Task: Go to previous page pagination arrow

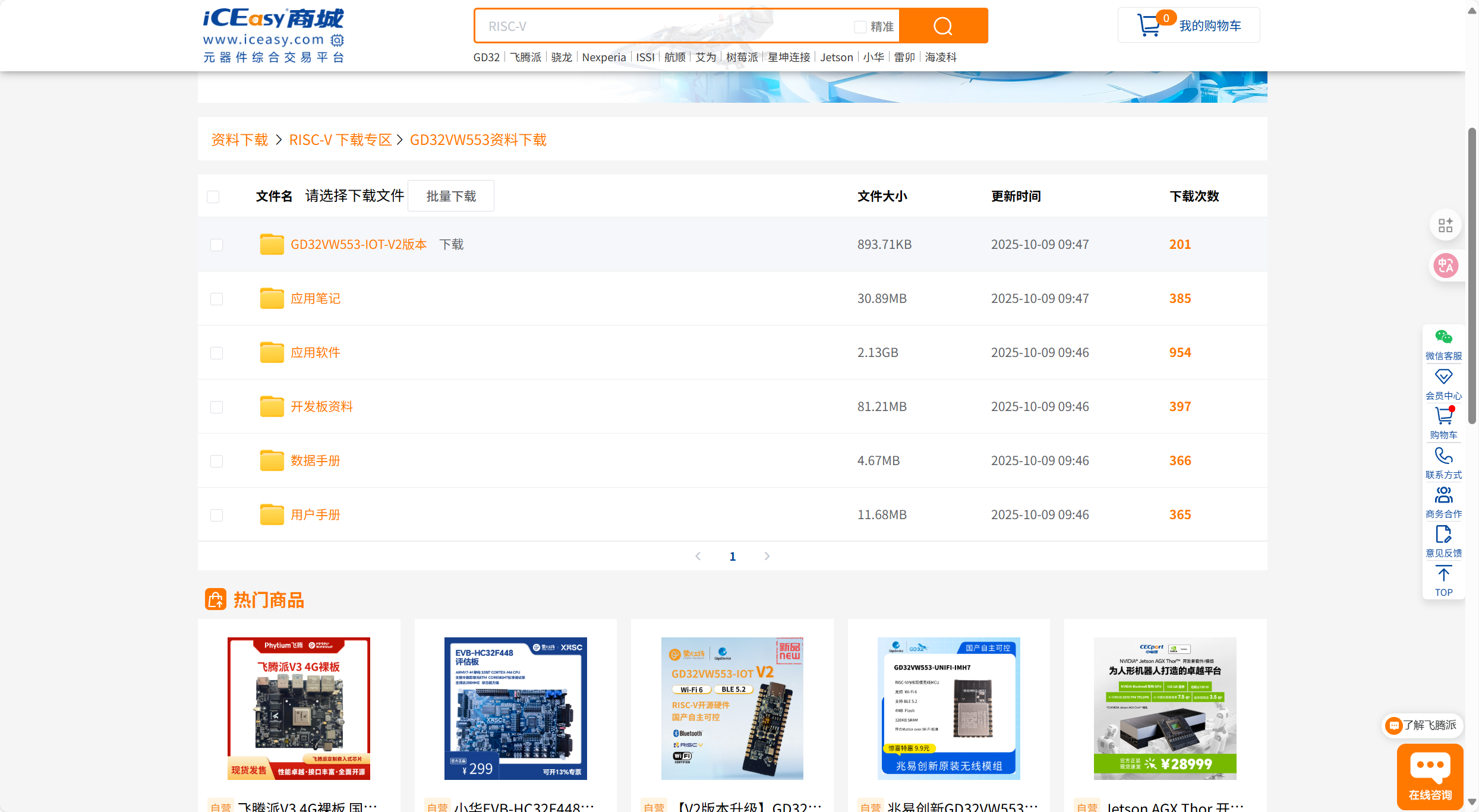Action: pyautogui.click(x=698, y=556)
